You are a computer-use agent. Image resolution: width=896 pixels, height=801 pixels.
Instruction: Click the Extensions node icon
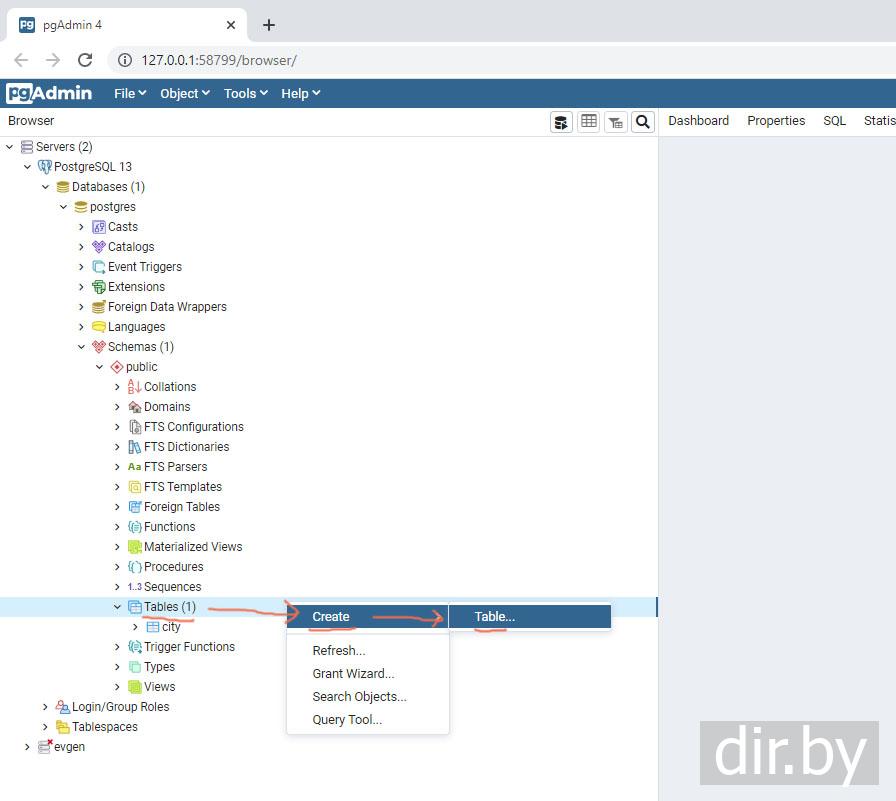(x=99, y=287)
